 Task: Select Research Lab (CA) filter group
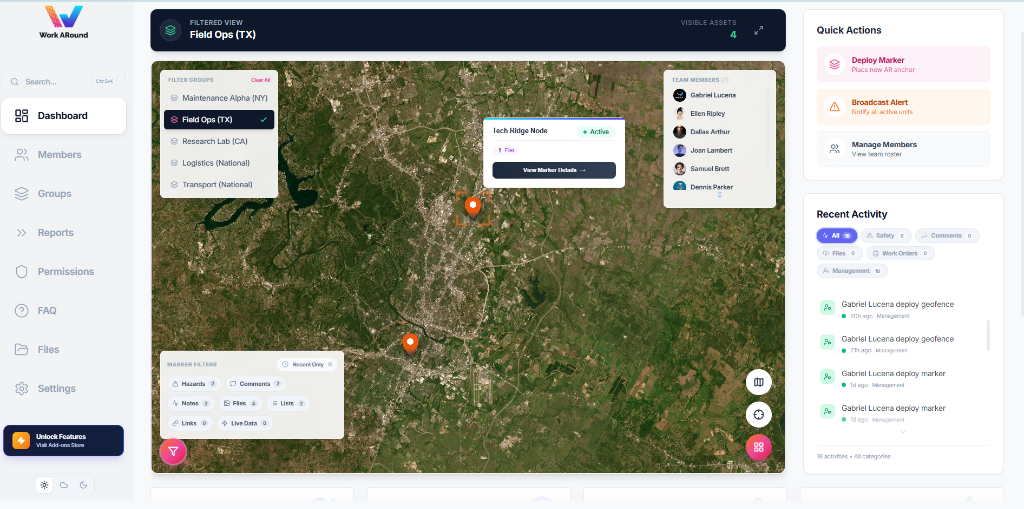coord(219,141)
